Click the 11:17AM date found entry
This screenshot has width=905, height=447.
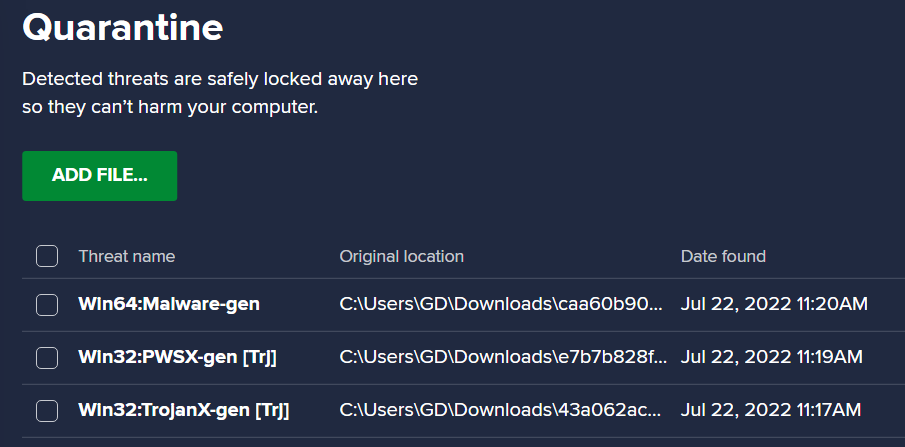(771, 410)
